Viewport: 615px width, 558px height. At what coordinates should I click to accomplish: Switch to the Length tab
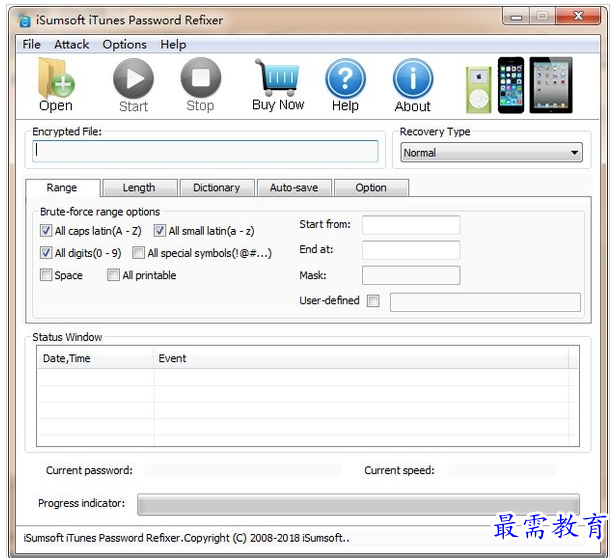point(139,188)
